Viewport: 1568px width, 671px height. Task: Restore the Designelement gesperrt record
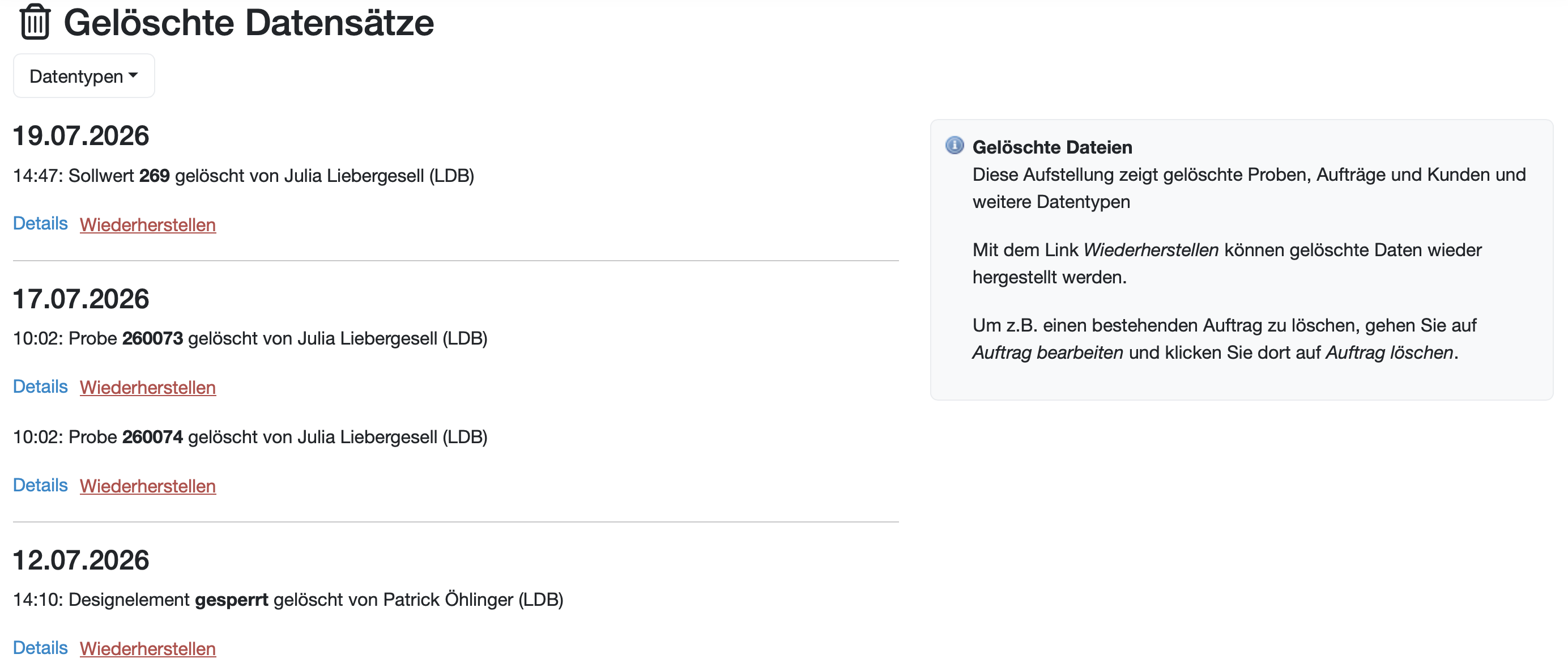coord(148,649)
